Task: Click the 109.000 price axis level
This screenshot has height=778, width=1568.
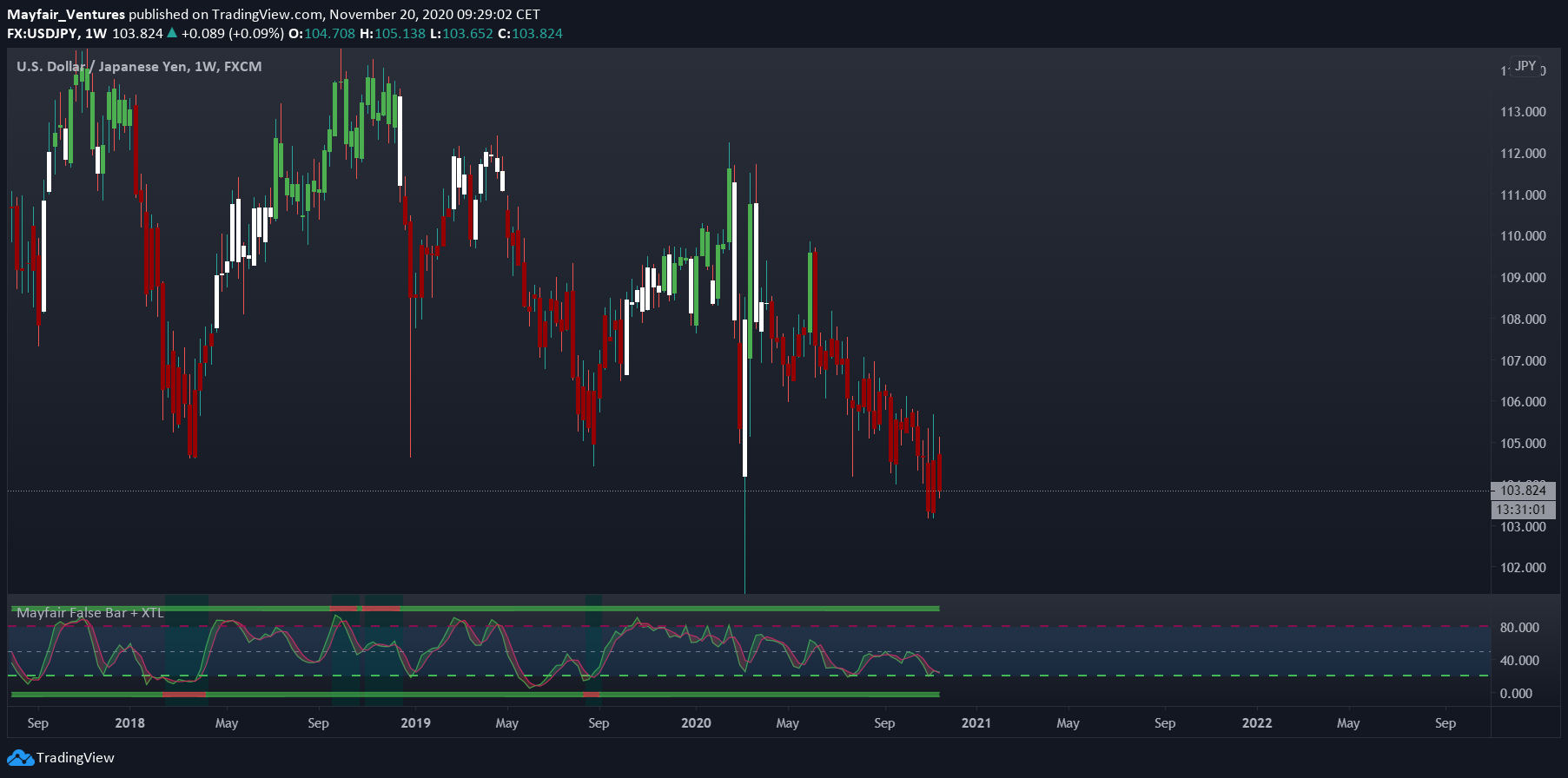Action: point(1523,278)
